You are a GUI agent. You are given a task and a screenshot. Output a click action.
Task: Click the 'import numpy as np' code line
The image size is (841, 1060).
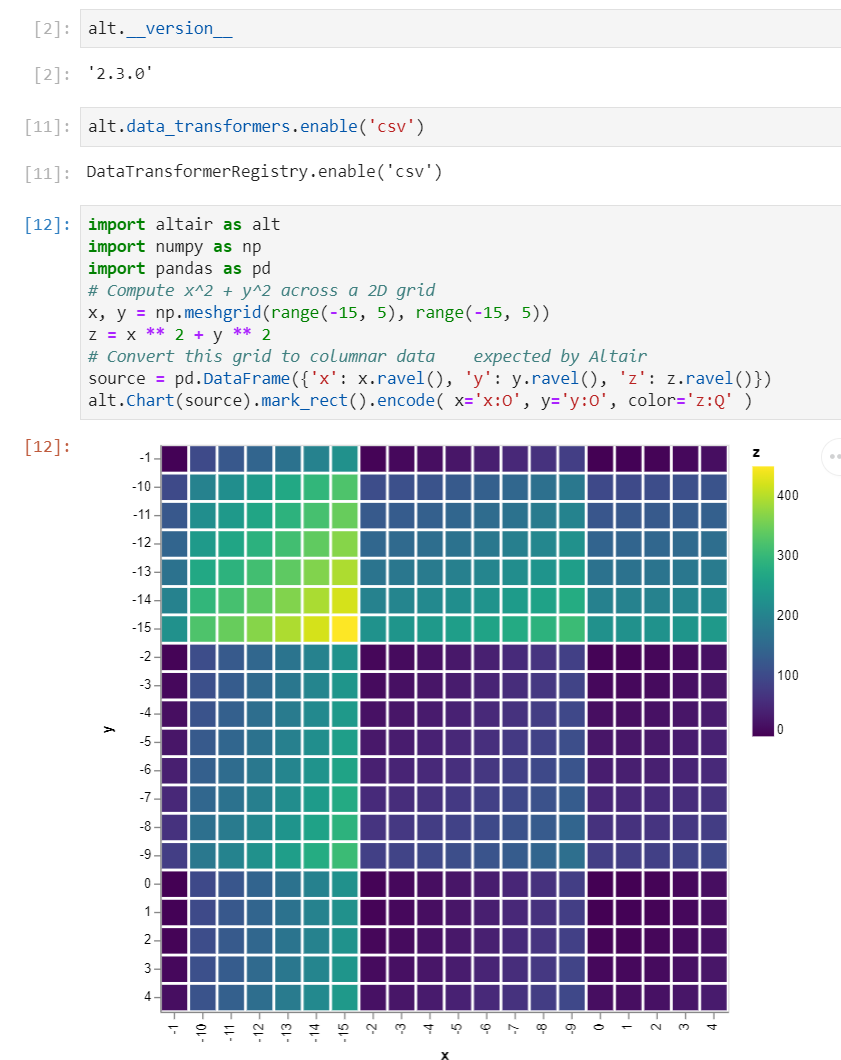coord(174,247)
